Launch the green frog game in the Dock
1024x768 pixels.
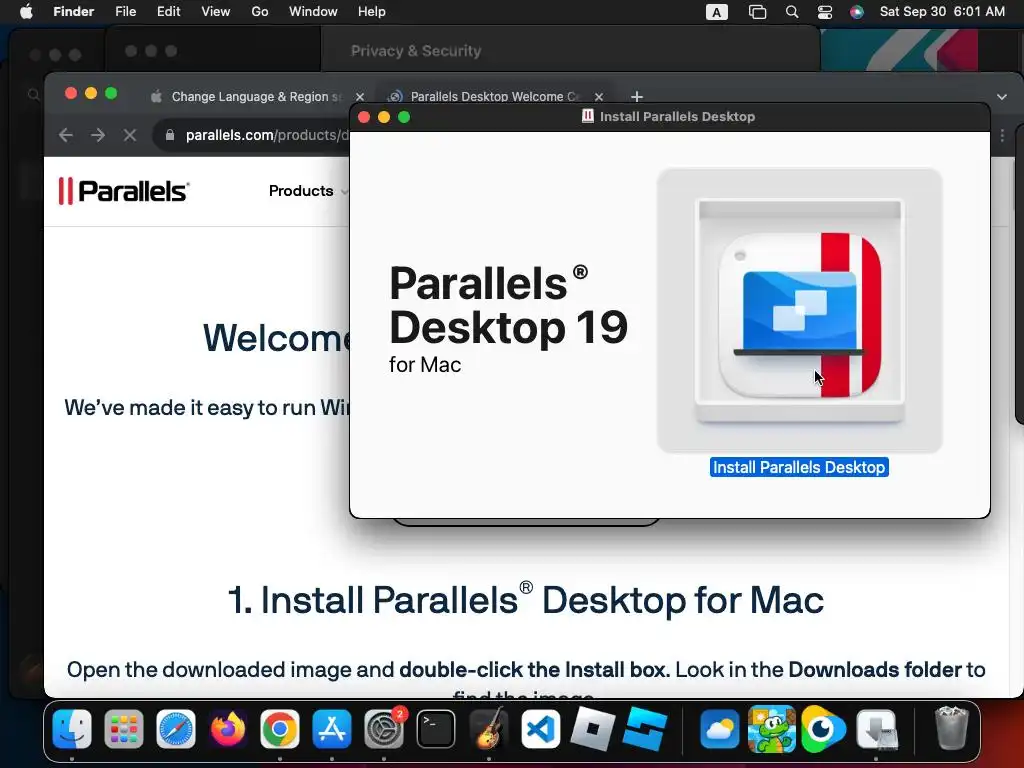coord(771,728)
